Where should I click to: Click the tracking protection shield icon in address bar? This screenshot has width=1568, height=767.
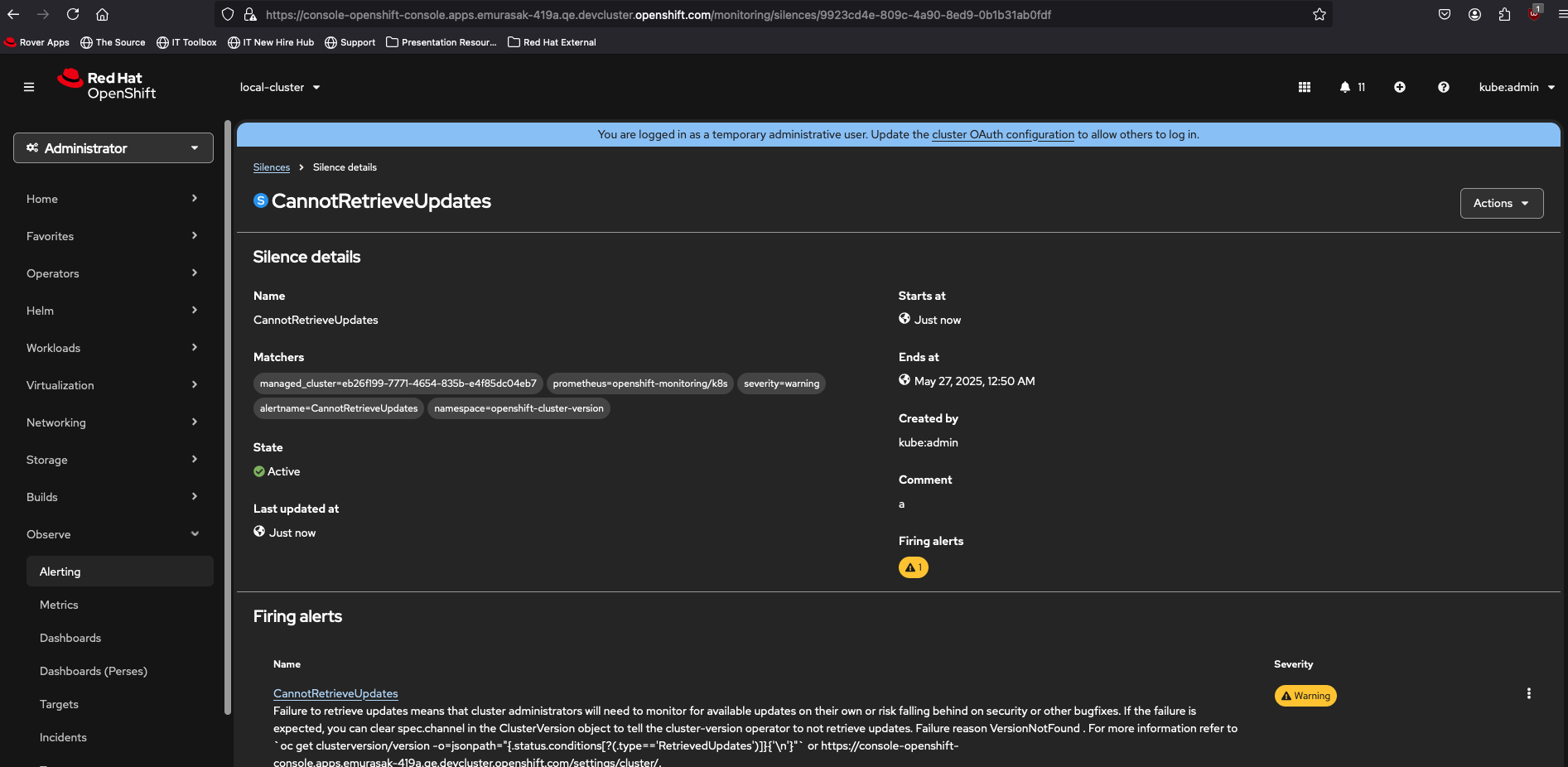228,14
